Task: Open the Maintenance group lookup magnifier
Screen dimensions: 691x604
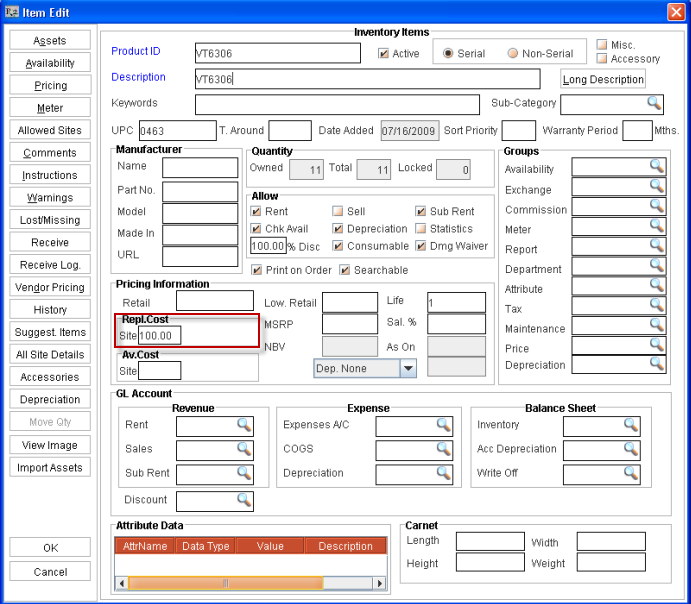Action: click(x=657, y=325)
